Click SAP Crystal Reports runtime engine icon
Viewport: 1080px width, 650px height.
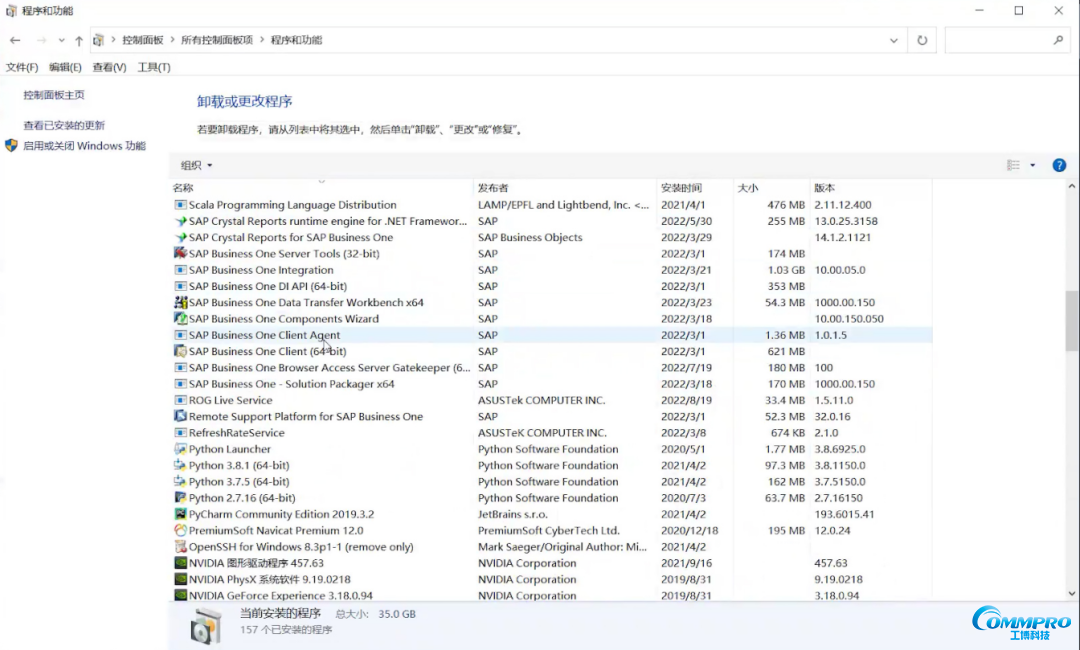pos(180,222)
